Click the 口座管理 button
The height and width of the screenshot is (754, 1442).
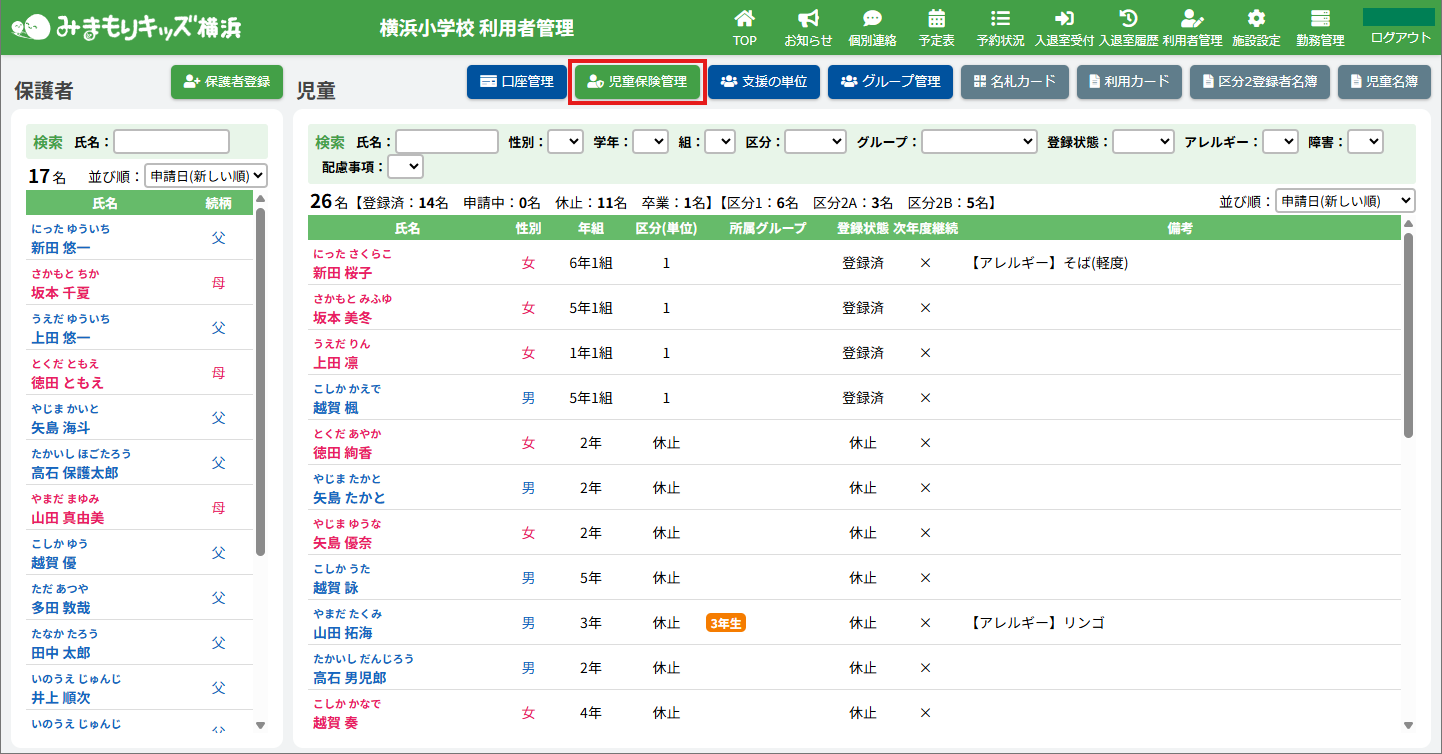click(517, 82)
